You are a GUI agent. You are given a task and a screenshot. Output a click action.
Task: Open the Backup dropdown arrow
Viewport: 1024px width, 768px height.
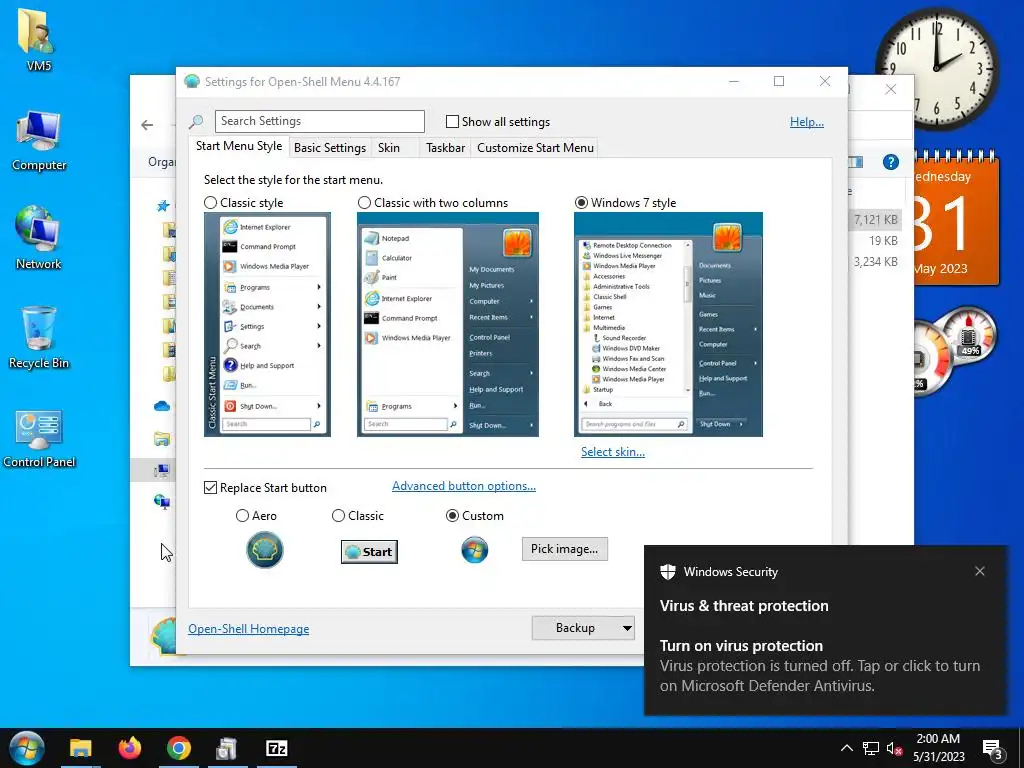(x=627, y=628)
